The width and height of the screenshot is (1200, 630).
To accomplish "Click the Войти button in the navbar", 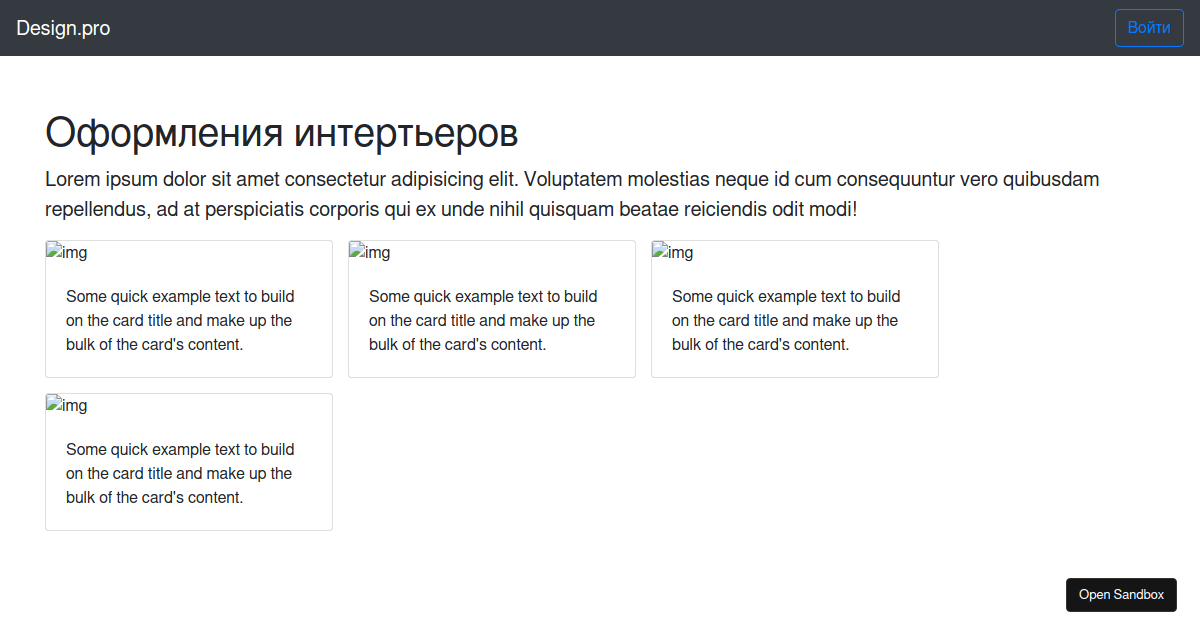I will coord(1148,27).
